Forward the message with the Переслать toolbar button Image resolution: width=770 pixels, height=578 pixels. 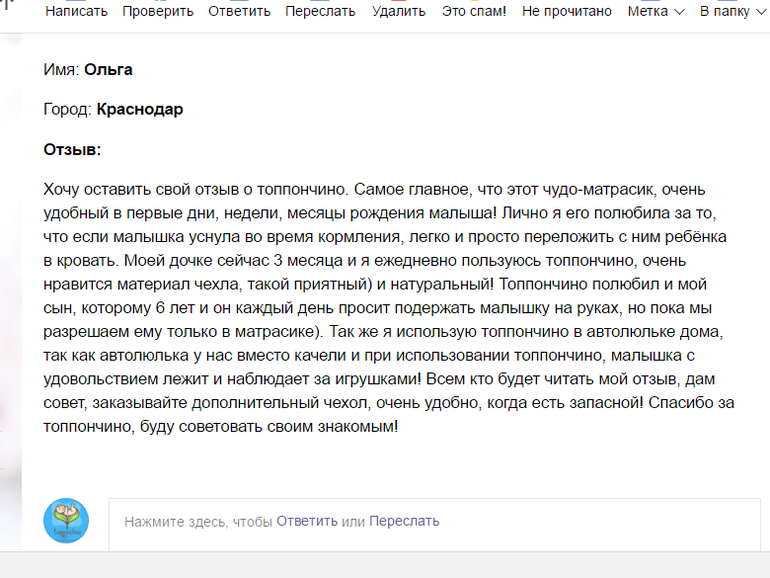320,11
